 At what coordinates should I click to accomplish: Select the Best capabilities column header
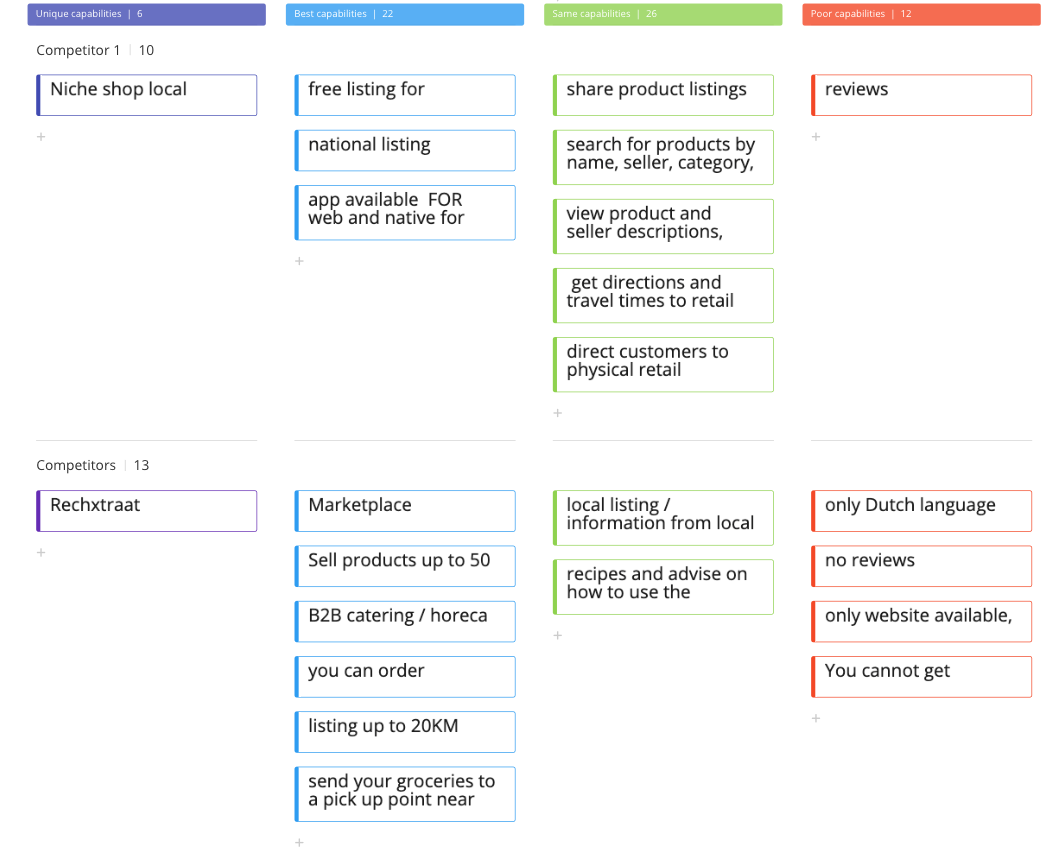click(405, 14)
